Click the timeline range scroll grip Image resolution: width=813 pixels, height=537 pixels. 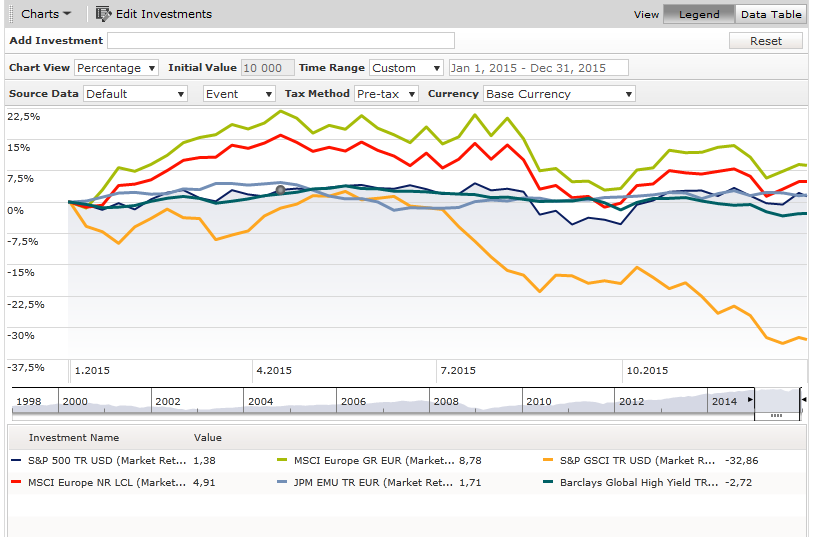pyautogui.click(x=776, y=416)
